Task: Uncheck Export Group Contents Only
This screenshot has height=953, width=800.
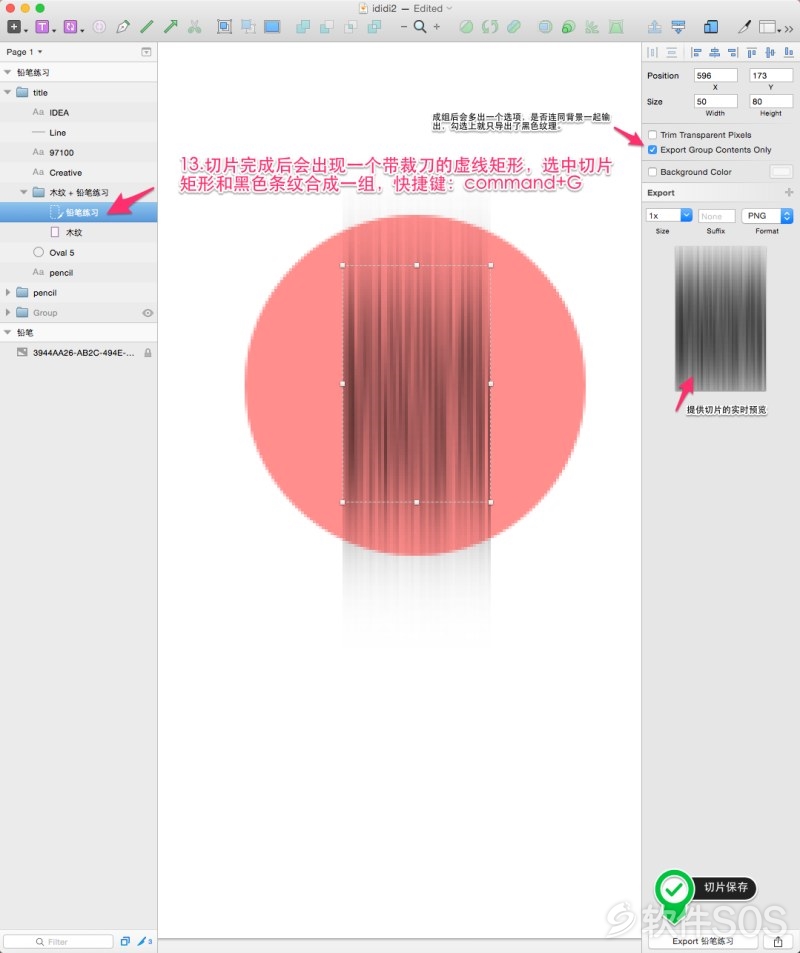Action: (652, 150)
